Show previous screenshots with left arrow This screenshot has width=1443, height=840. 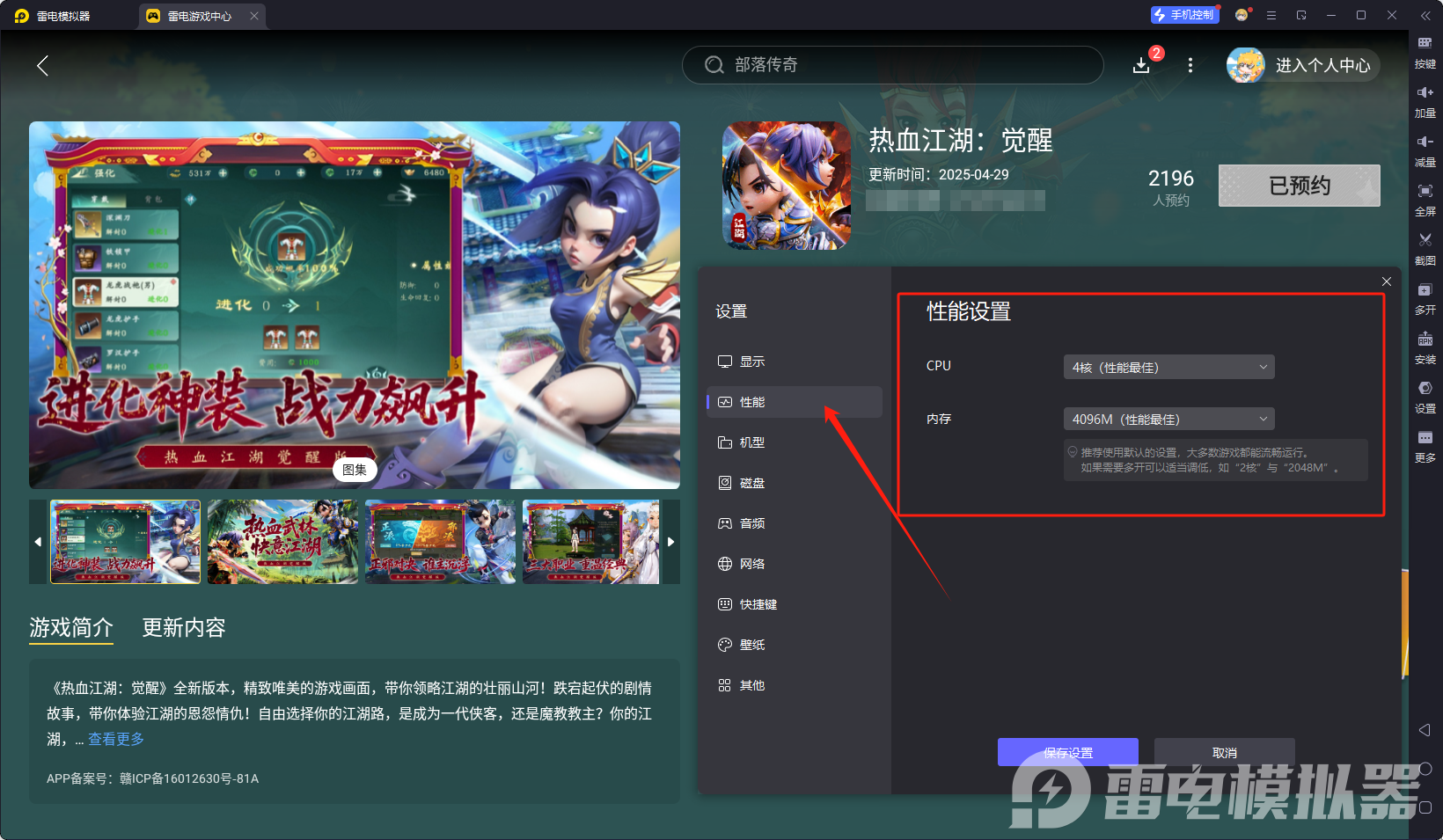coord(38,542)
